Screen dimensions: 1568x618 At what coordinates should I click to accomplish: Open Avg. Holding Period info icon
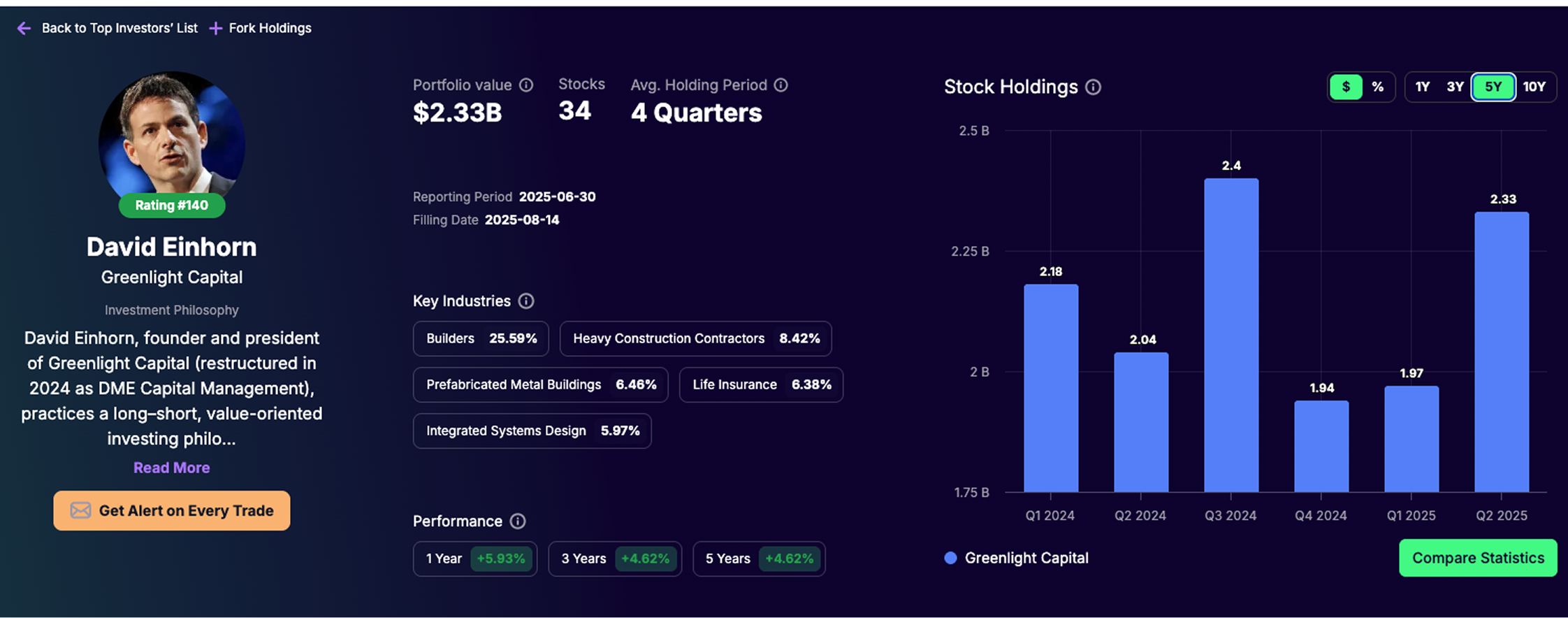click(x=781, y=85)
